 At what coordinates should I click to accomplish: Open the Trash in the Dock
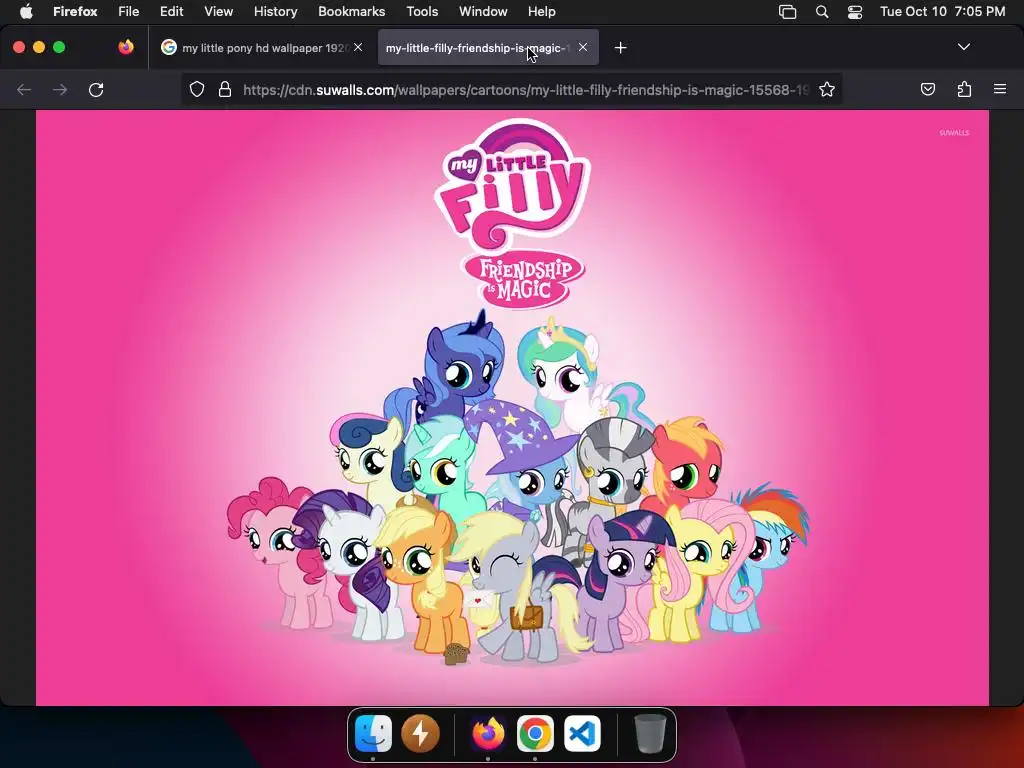[x=650, y=733]
